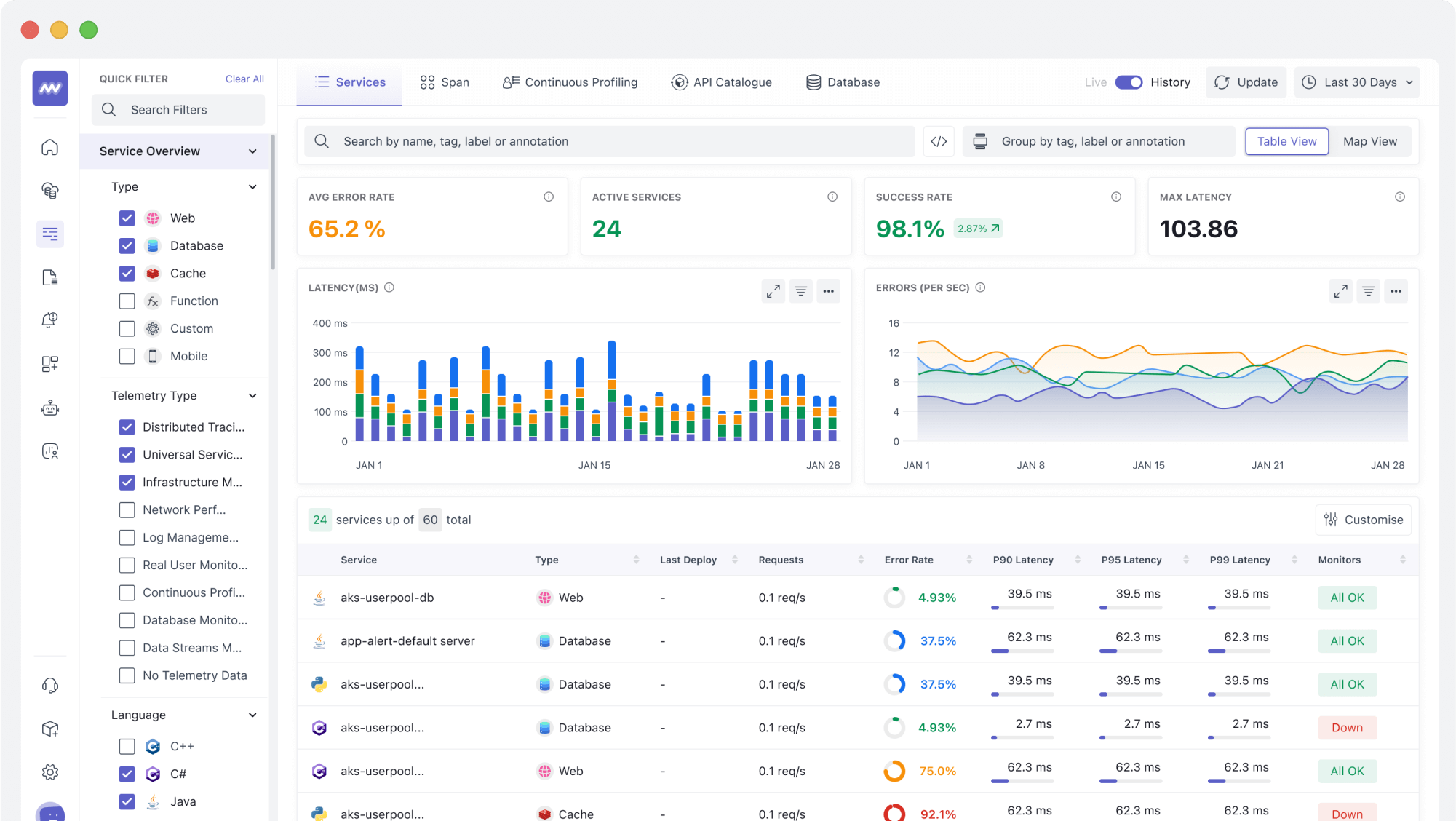Viewport: 1456px width, 821px height.
Task: Switch to Map View layout
Action: 1370,141
